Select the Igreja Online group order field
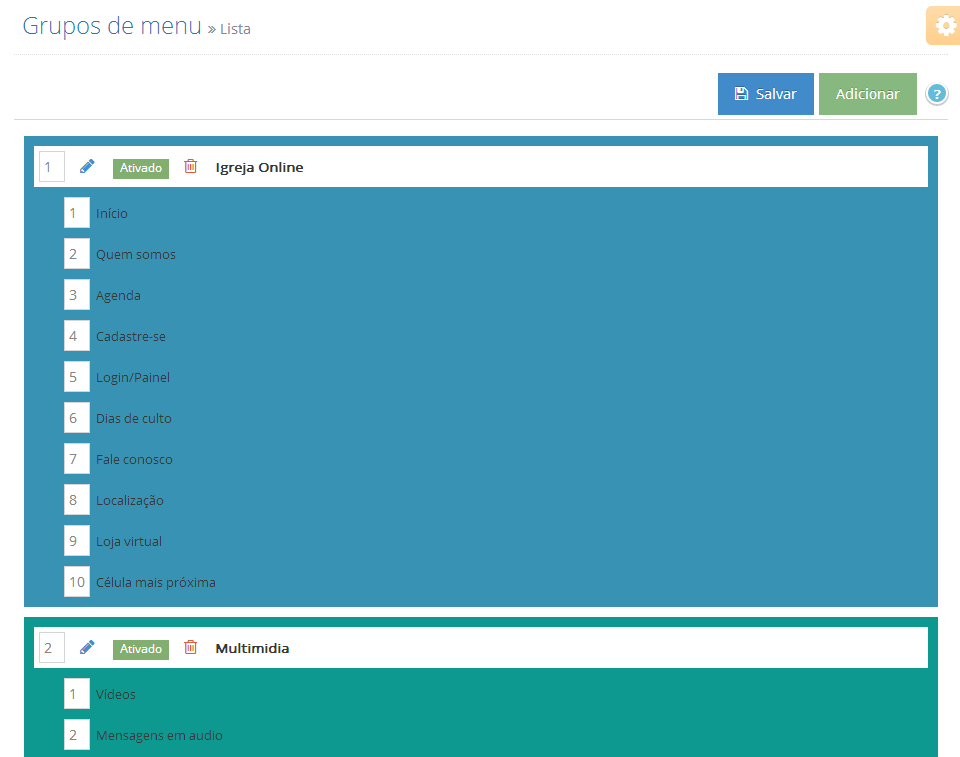Image resolution: width=960 pixels, height=757 pixels. click(x=51, y=167)
